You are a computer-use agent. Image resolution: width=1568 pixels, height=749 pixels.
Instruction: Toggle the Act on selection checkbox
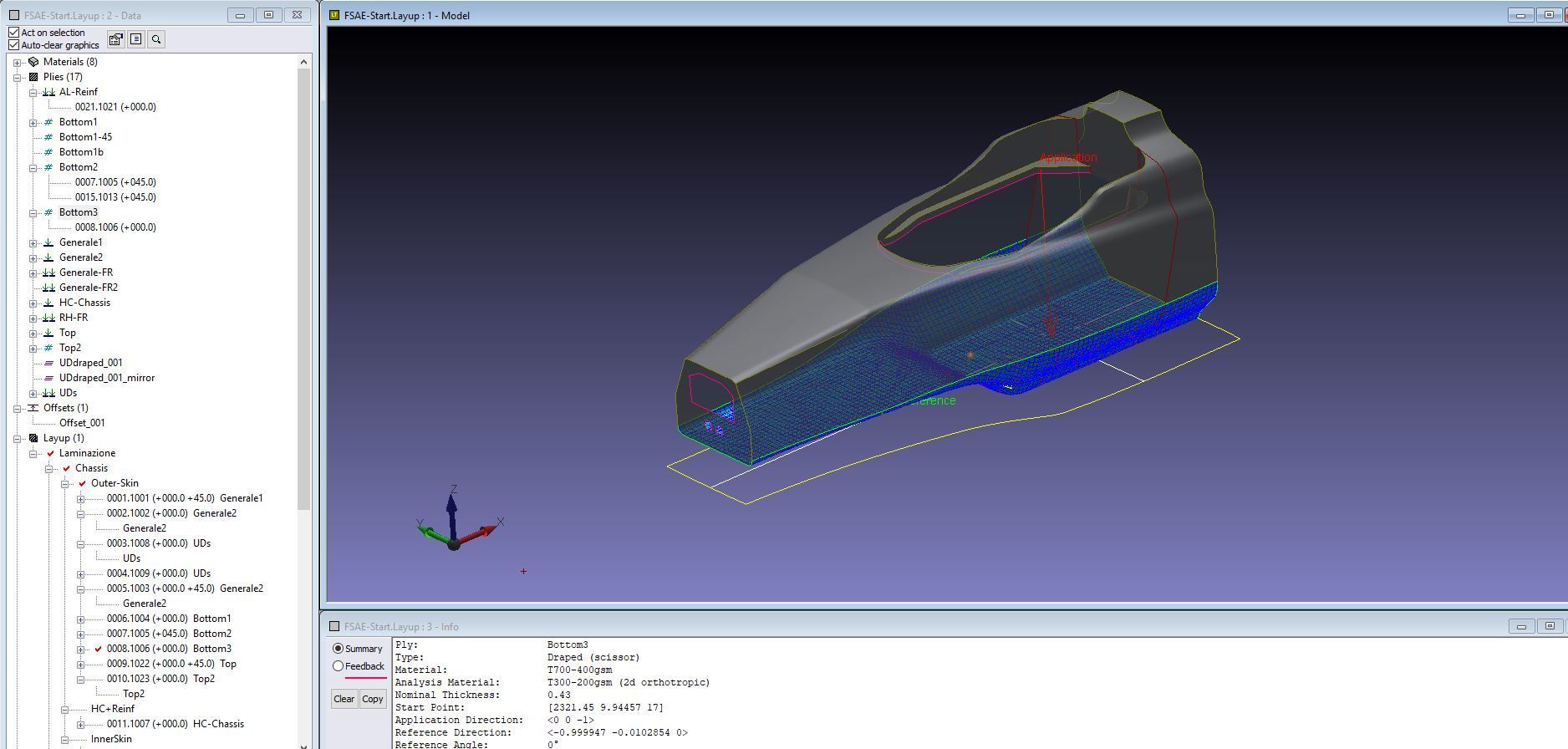pos(14,33)
